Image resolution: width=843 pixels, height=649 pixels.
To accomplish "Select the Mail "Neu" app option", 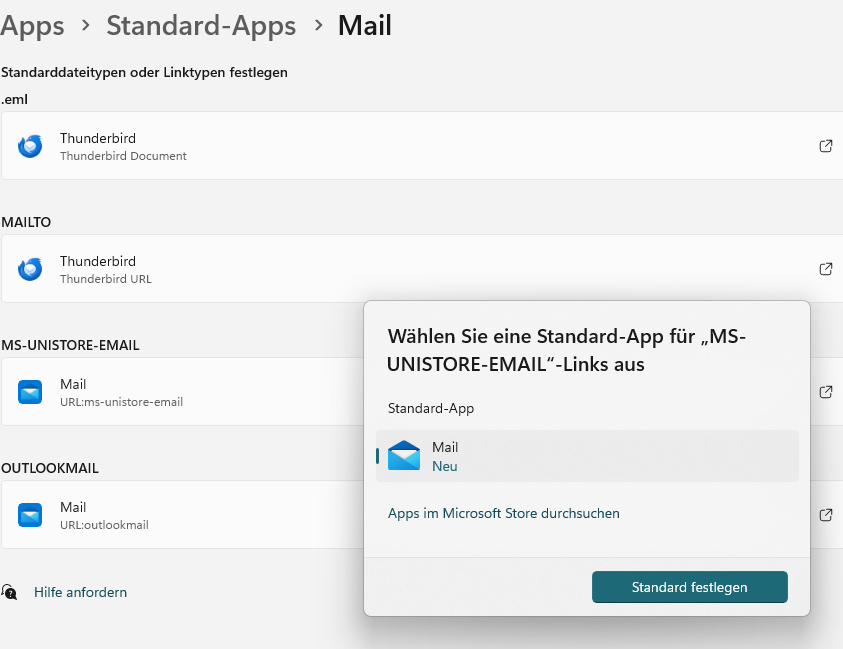I will [587, 456].
